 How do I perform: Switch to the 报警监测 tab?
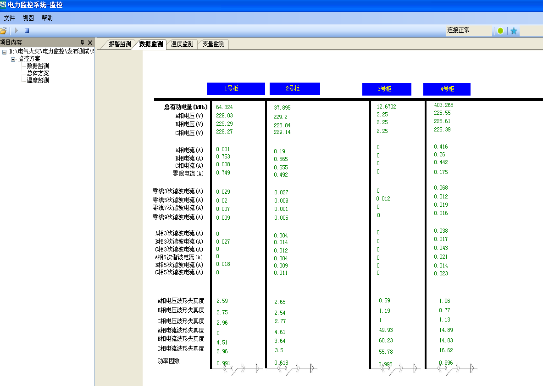pos(119,44)
